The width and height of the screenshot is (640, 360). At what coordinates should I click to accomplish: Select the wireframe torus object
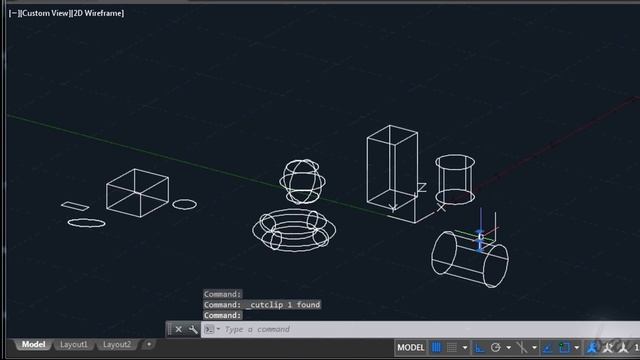pyautogui.click(x=294, y=230)
